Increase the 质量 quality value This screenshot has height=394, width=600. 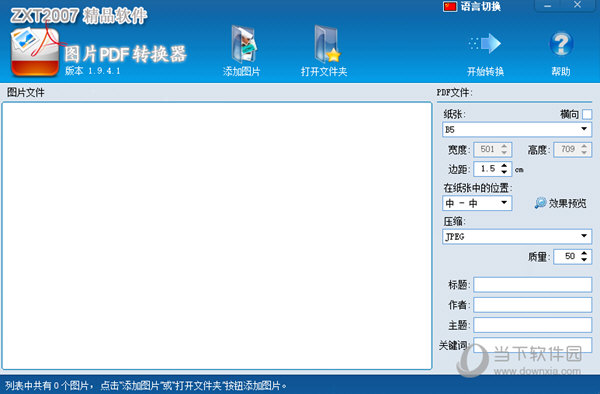(584, 253)
